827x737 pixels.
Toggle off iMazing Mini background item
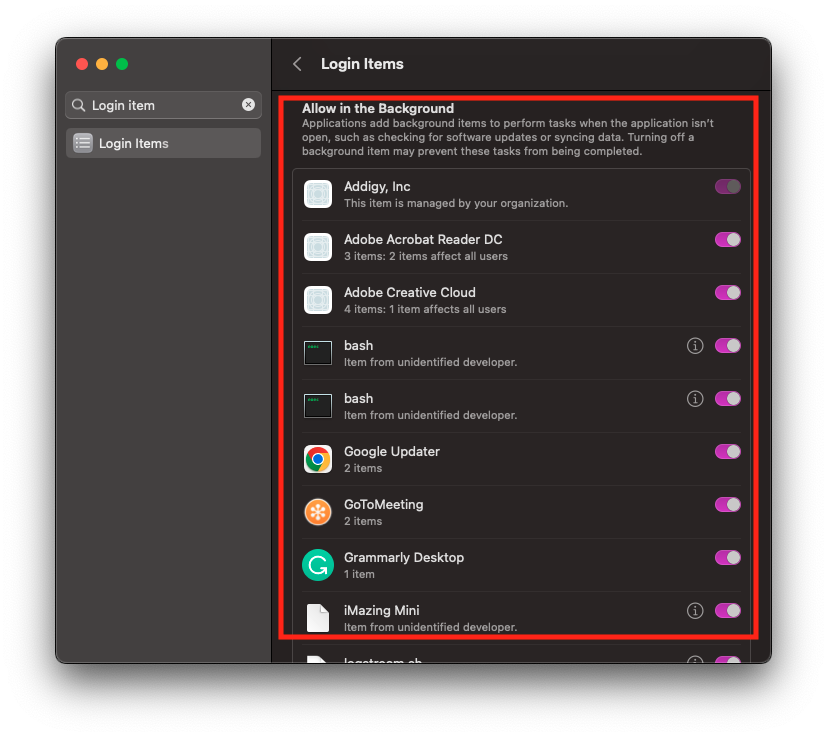tap(728, 611)
